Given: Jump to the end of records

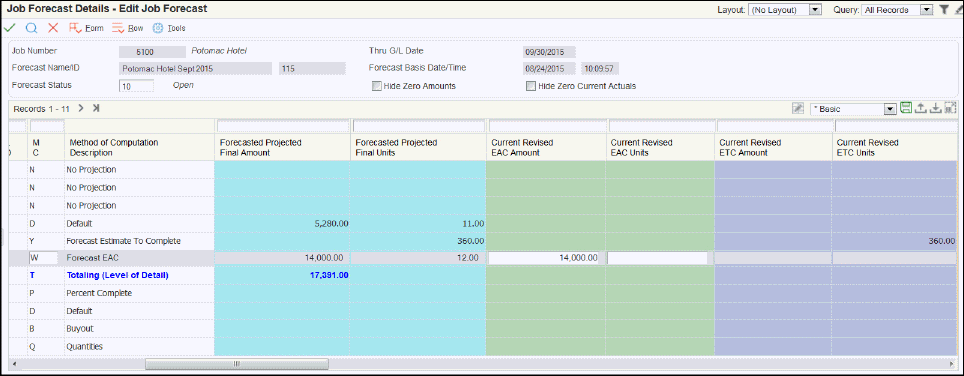Looking at the screenshot, I should (96, 108).
